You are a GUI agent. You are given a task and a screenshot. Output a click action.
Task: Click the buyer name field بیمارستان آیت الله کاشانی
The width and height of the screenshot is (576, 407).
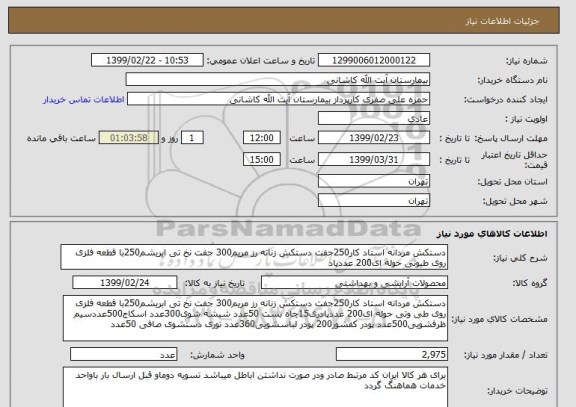278,80
